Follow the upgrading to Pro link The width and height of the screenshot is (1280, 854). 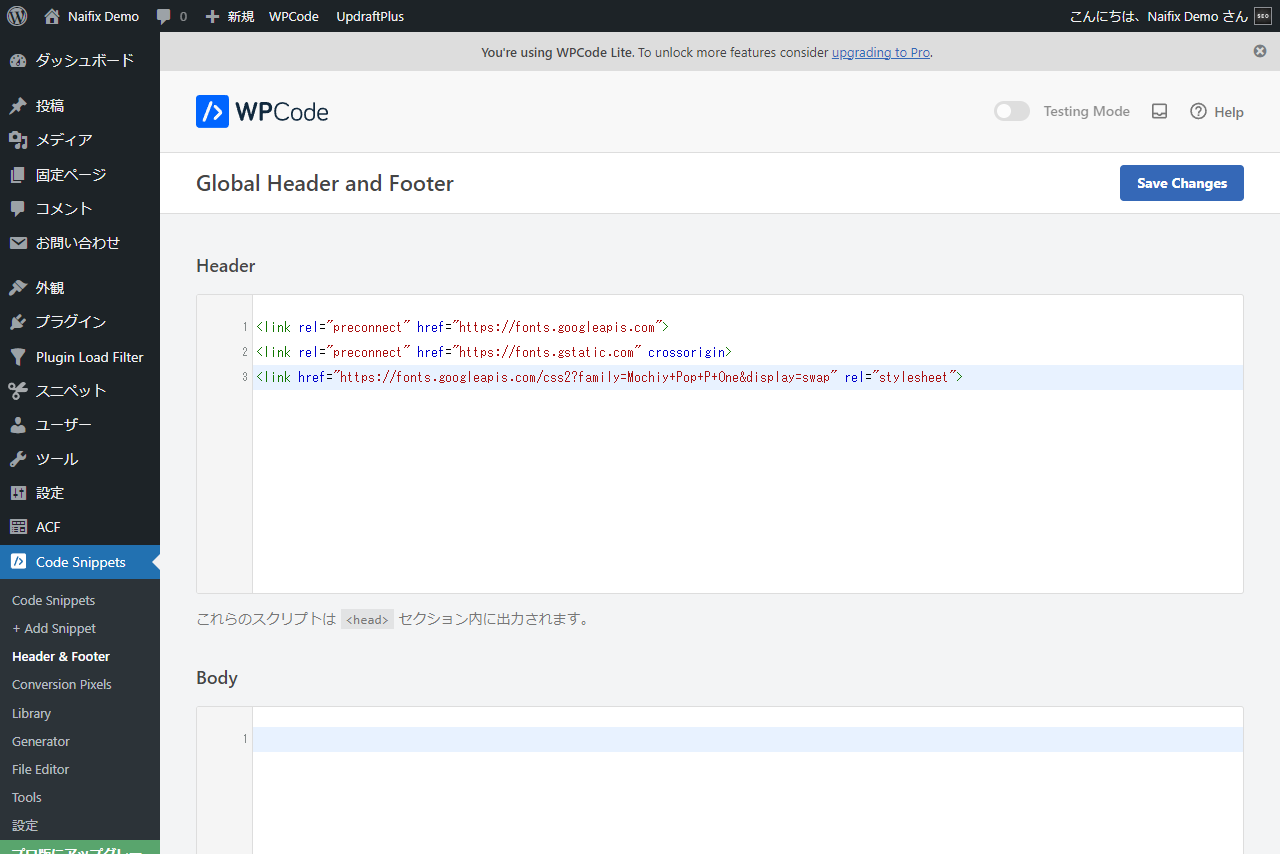(x=881, y=52)
